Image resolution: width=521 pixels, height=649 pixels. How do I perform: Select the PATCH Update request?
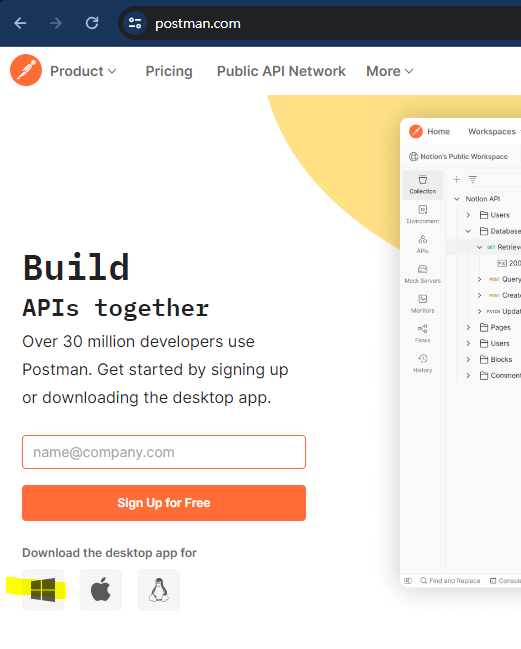[504, 311]
